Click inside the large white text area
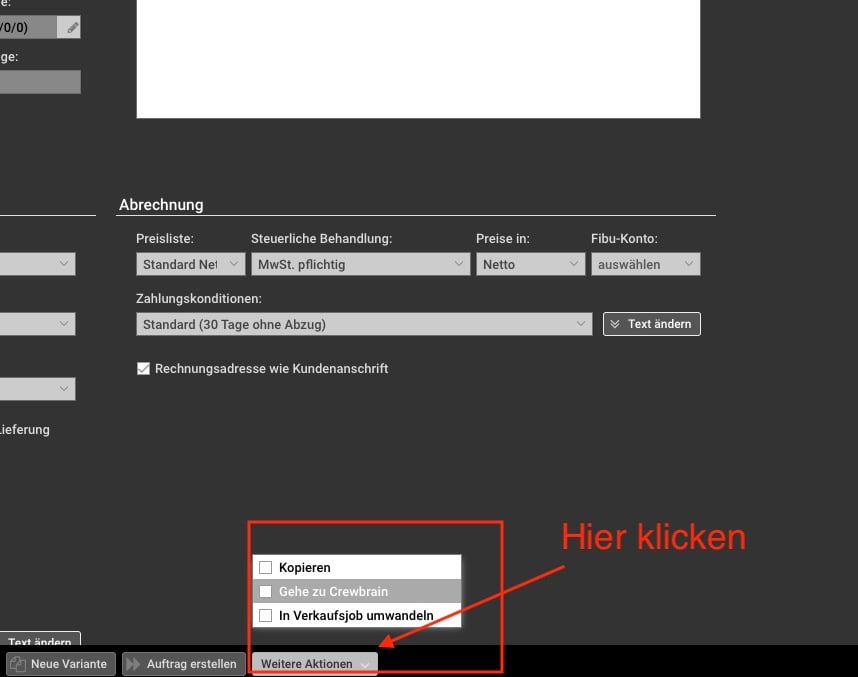 418,58
